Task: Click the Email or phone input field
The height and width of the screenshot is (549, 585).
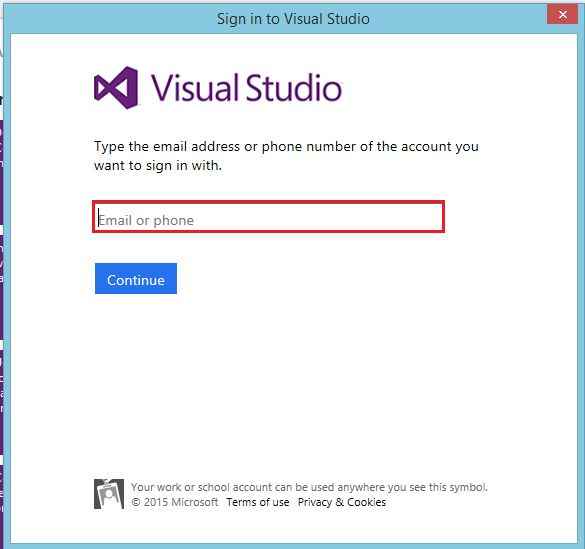Action: [x=268, y=217]
